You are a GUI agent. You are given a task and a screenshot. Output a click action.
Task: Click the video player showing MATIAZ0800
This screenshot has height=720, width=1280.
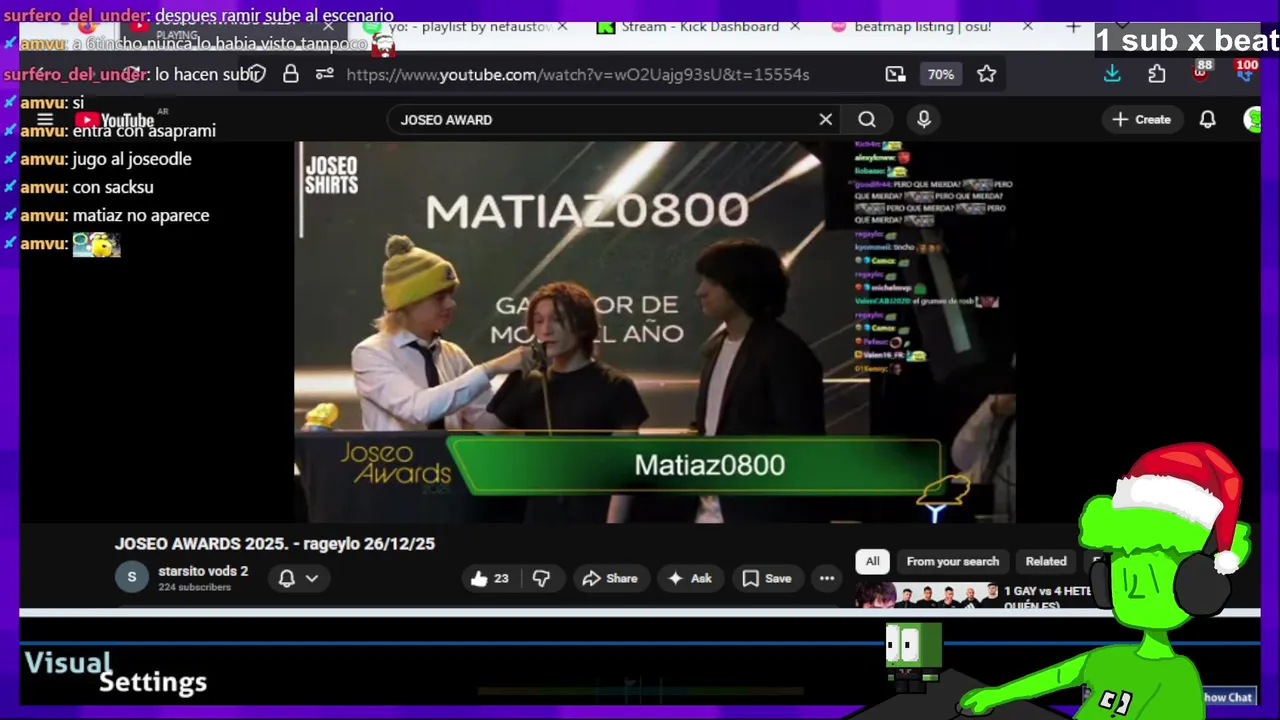(655, 332)
